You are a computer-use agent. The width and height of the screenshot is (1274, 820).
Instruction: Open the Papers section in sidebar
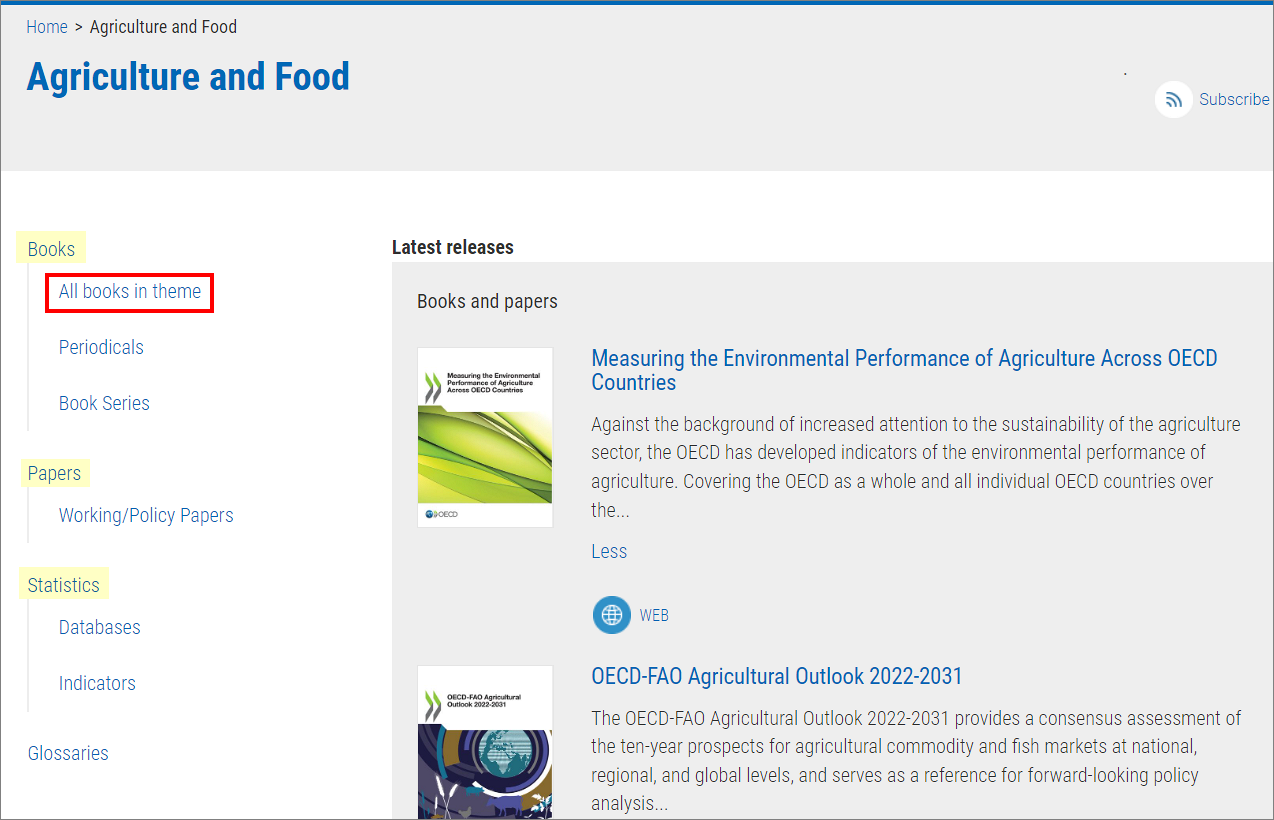(54, 473)
